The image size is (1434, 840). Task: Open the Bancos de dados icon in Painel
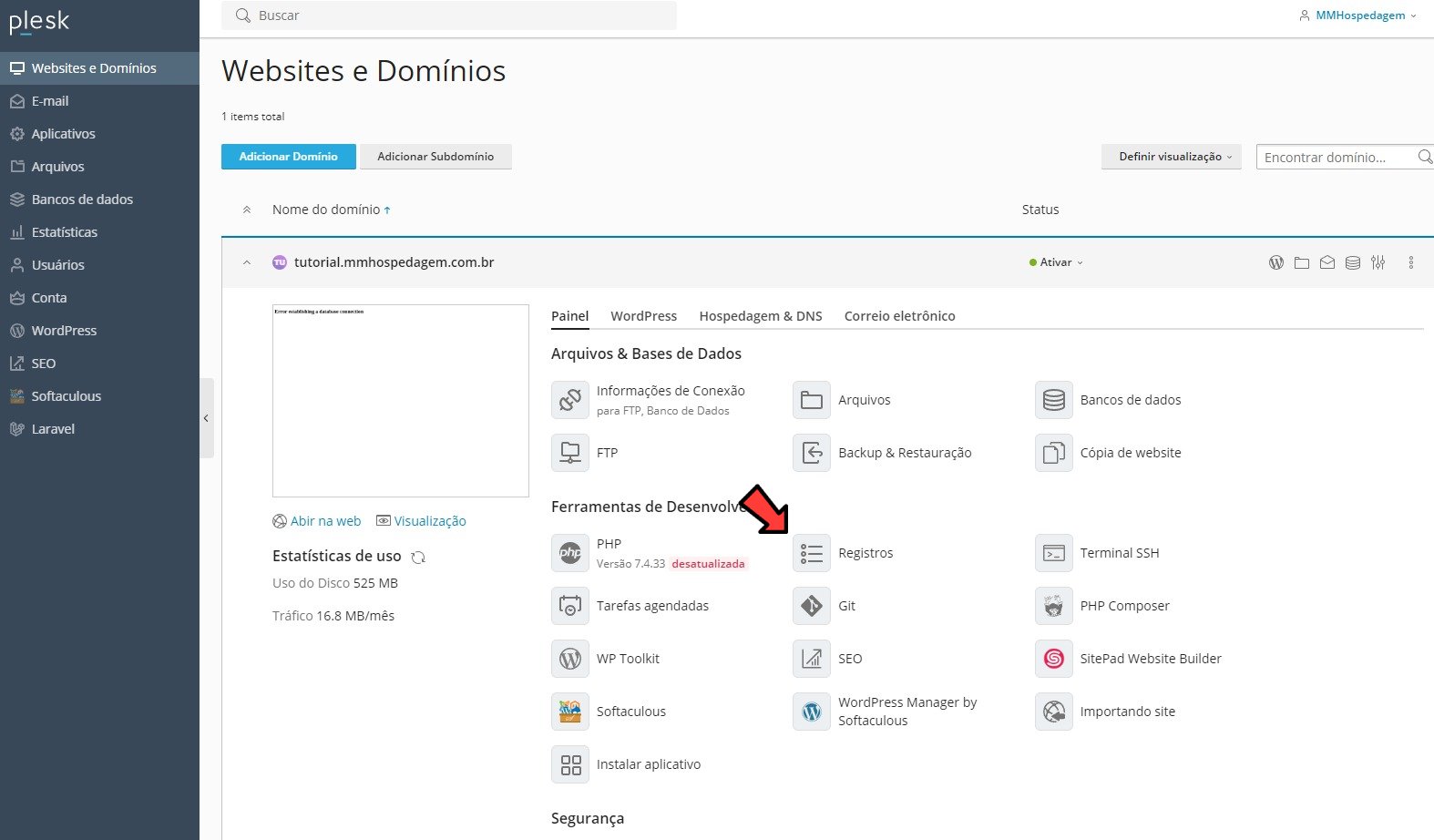pyautogui.click(x=1054, y=400)
